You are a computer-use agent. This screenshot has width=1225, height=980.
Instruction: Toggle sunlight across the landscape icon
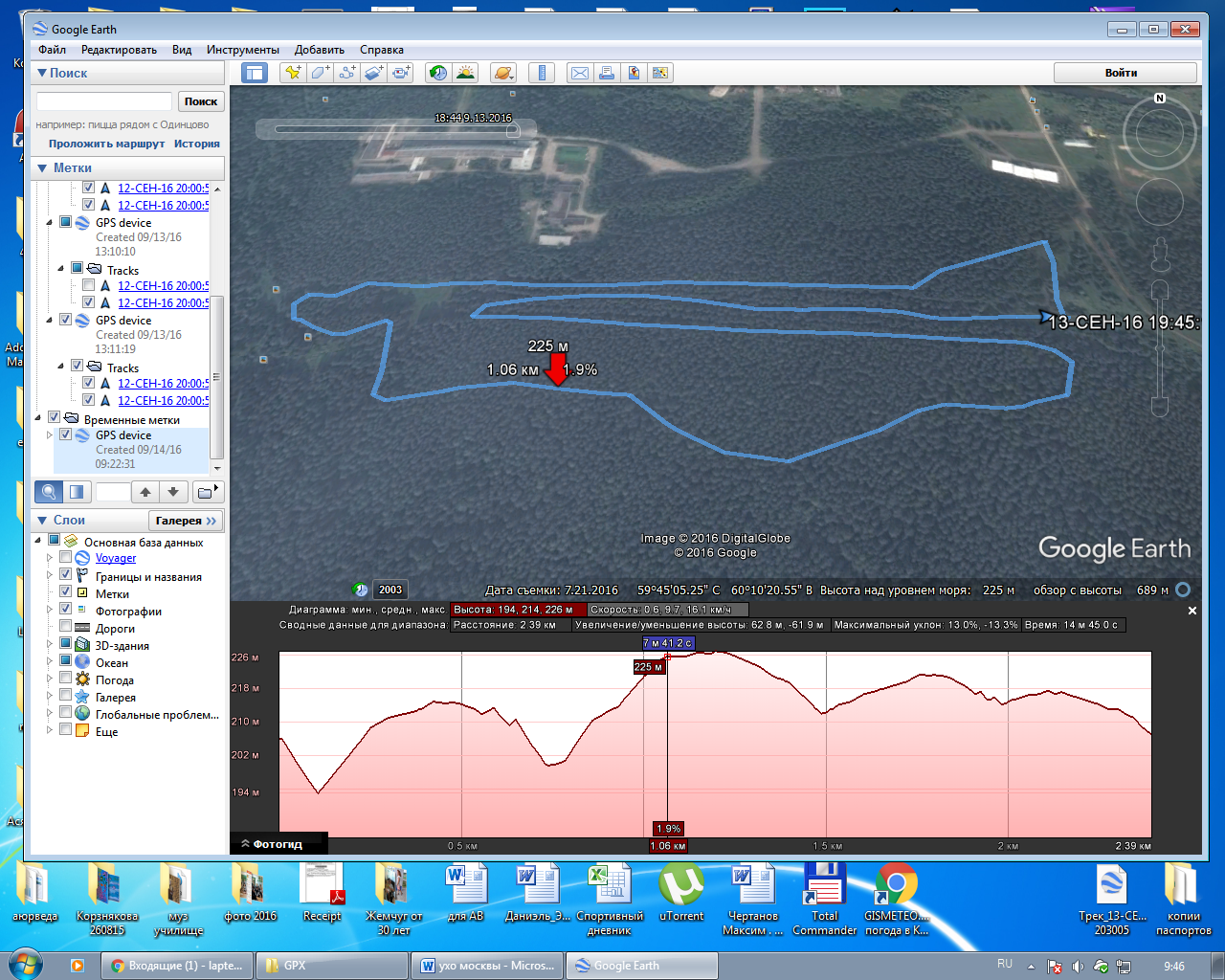pos(466,73)
